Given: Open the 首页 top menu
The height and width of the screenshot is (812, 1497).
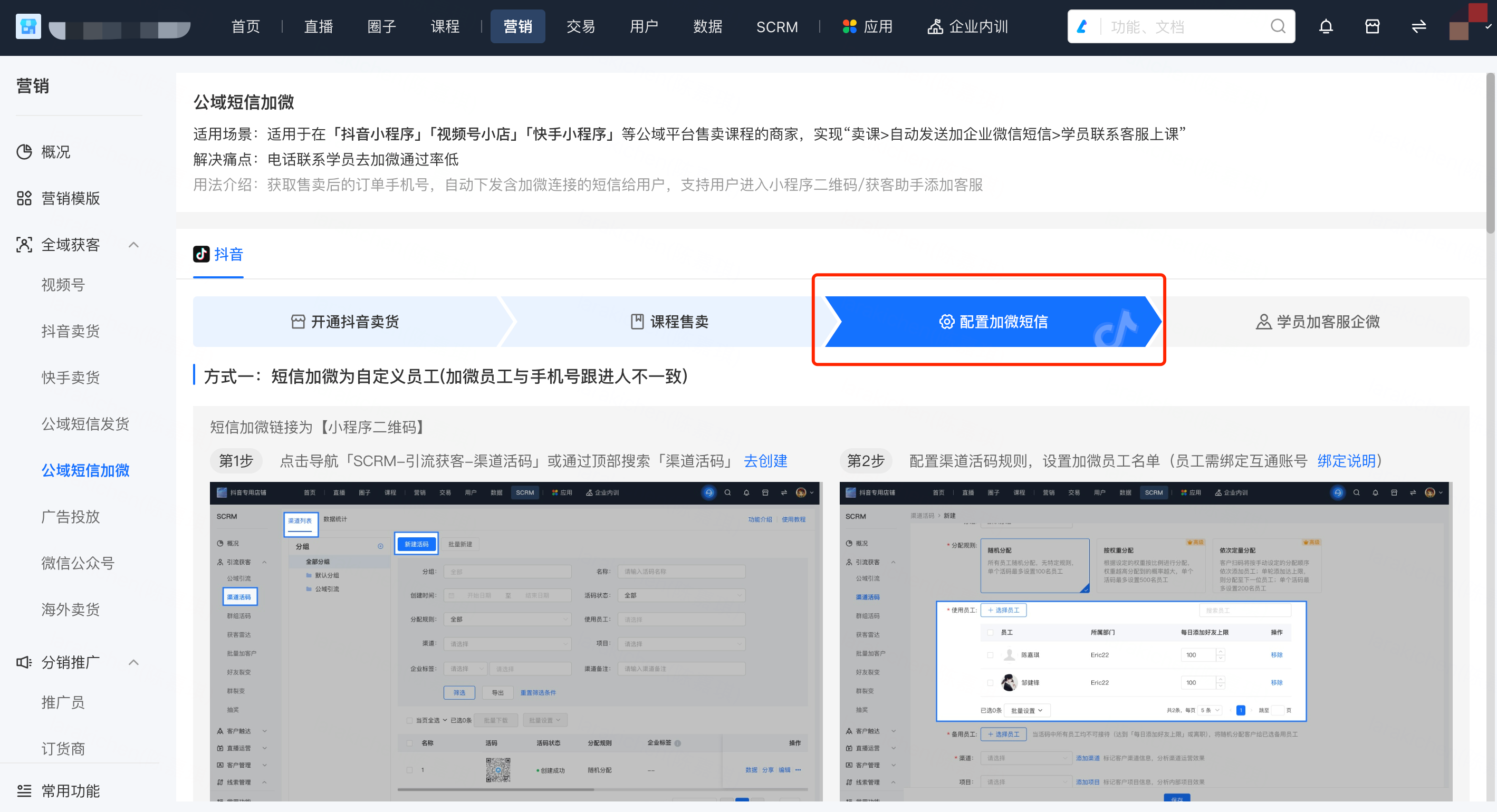Looking at the screenshot, I should (x=245, y=27).
